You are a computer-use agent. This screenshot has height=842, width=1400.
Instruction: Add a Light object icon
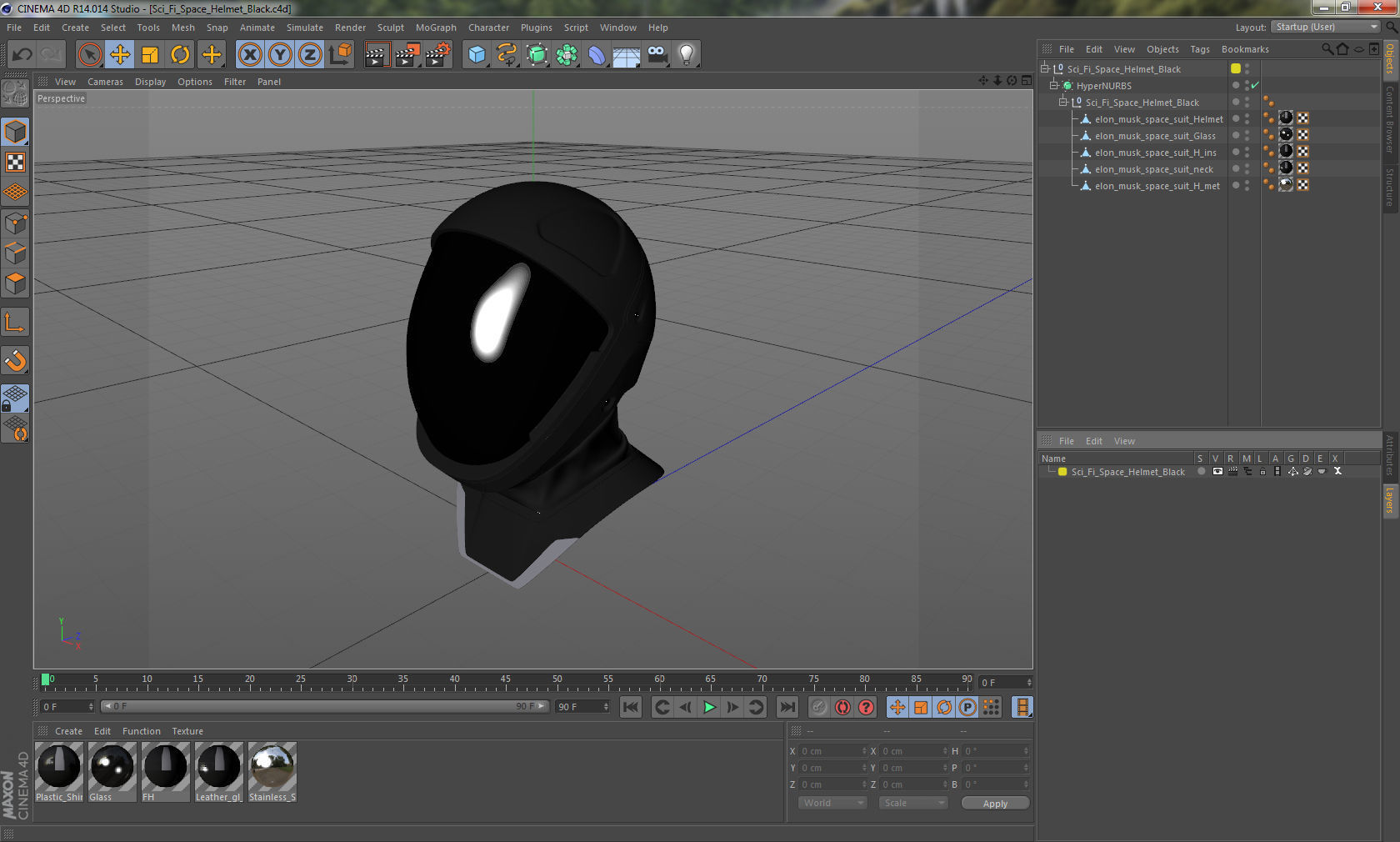pos(687,55)
